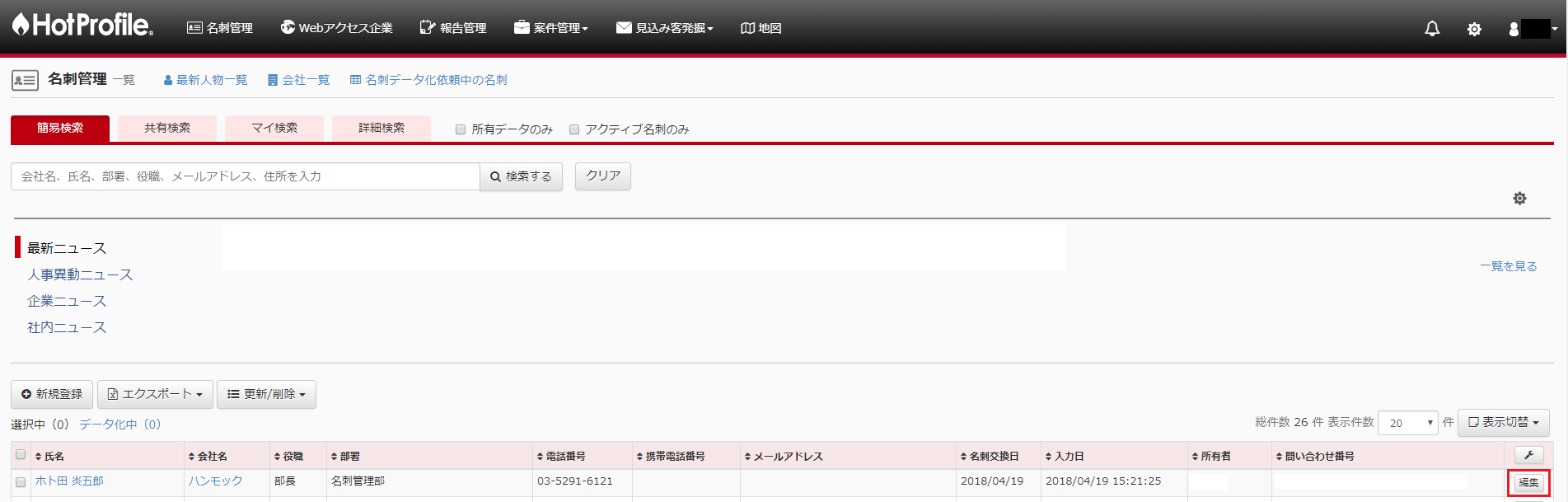Switch to the 共有検索 tab
The height and width of the screenshot is (502, 1568).
tap(167, 128)
